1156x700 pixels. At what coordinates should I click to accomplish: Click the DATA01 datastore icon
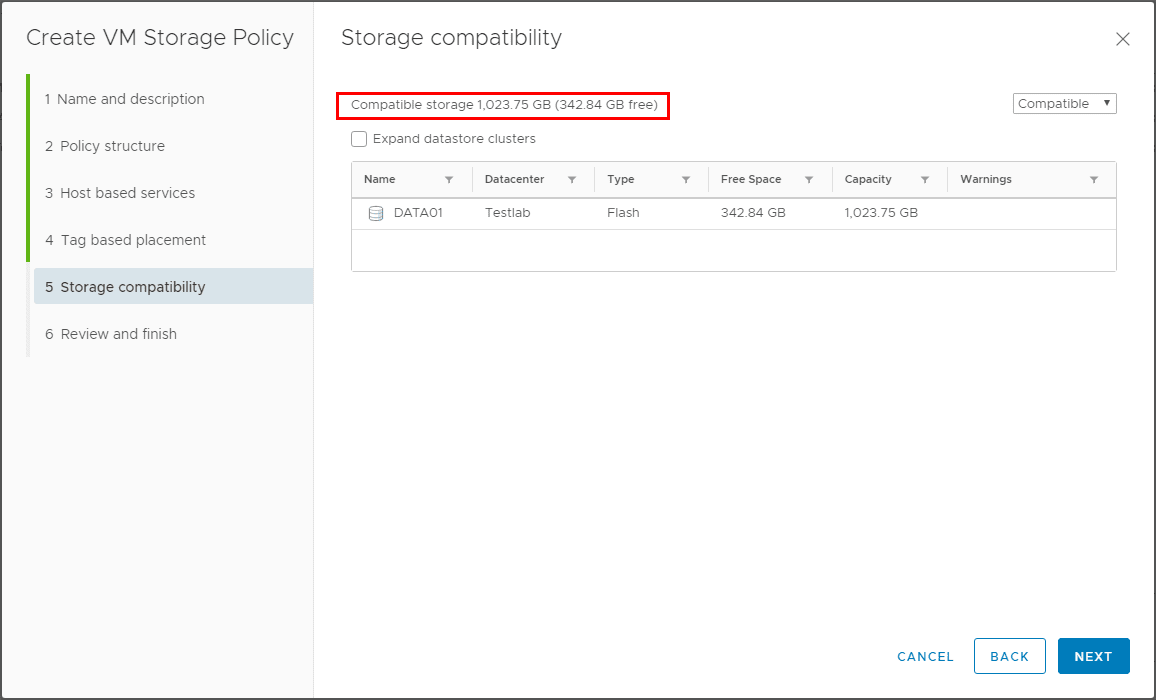click(x=376, y=213)
